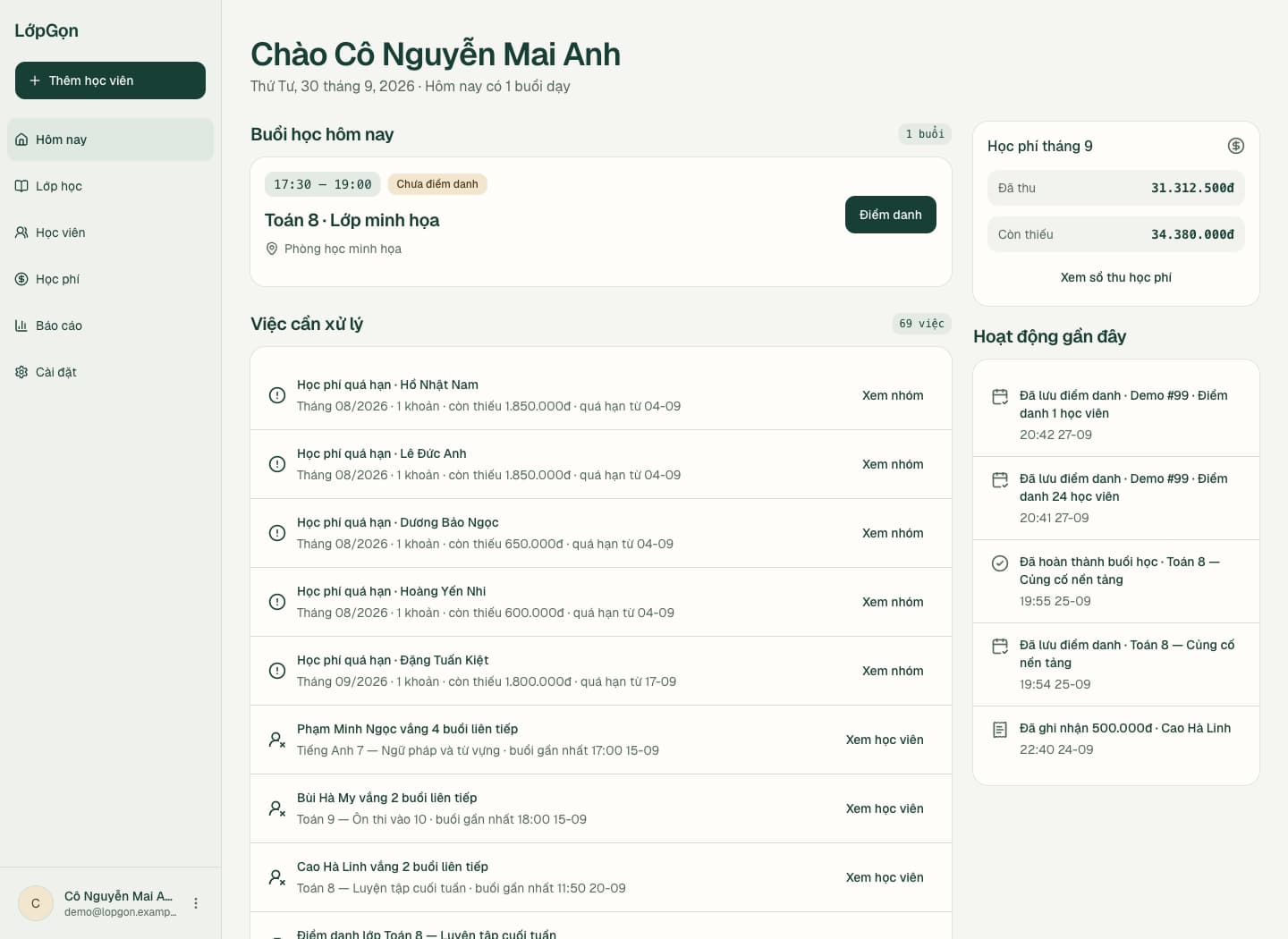This screenshot has width=1288, height=939.
Task: Click the Đã thu amount 31.312.500đ
Action: pos(1192,188)
